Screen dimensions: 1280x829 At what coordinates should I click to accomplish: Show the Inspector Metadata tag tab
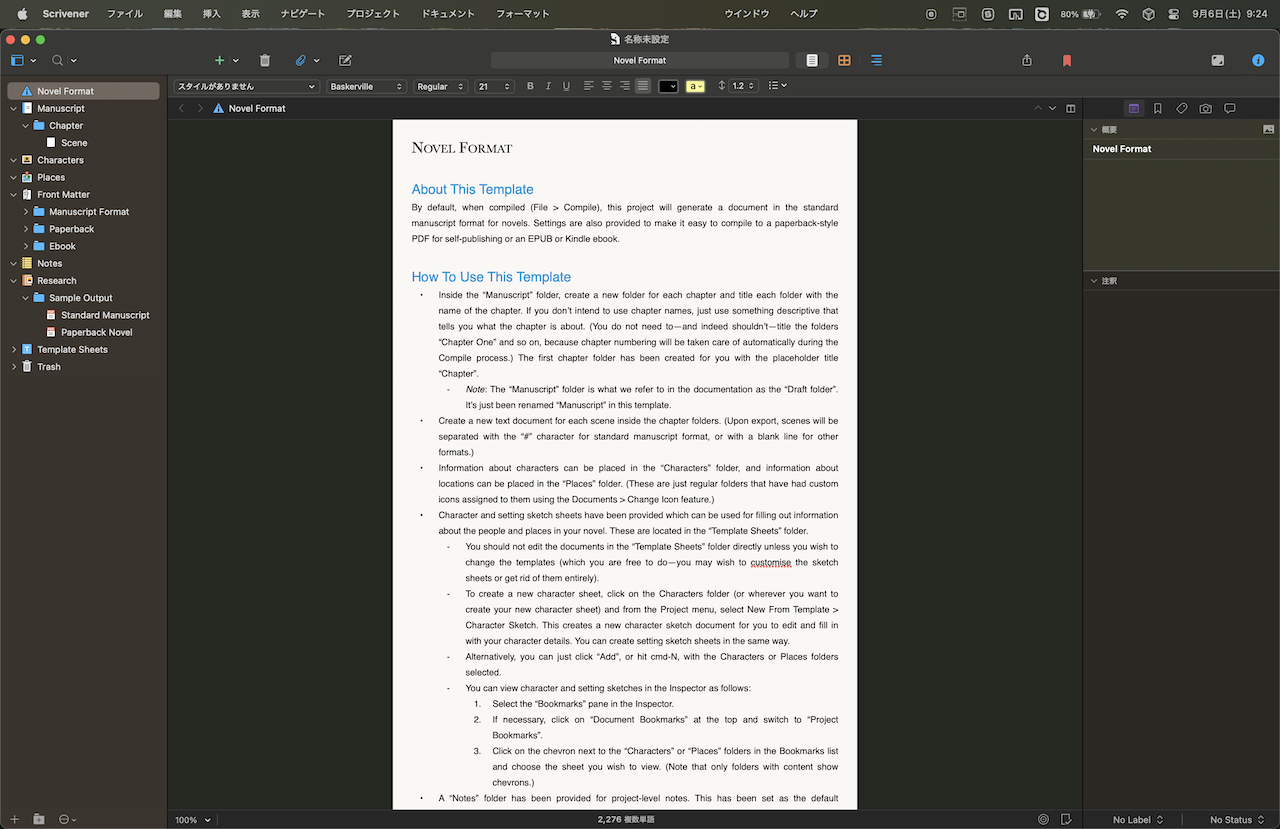pos(1182,108)
